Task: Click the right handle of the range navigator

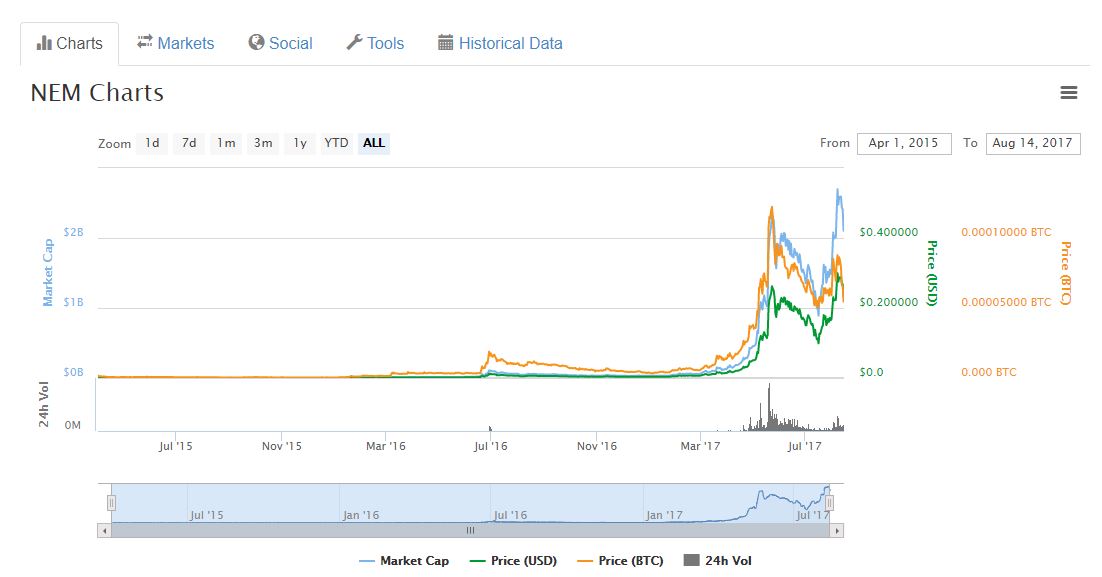Action: 829,503
